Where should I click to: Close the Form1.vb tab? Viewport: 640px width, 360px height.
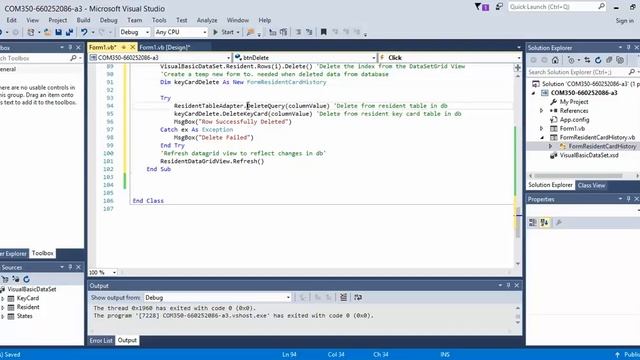[133, 47]
